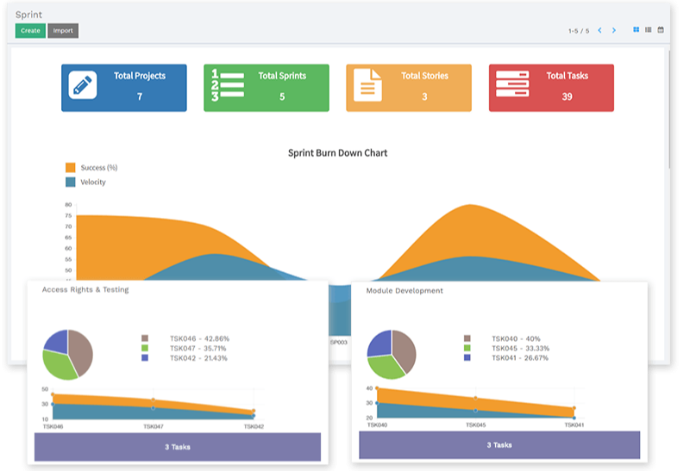This screenshot has height=471, width=690.
Task: Open 3 Tasks bar under Access Rights & Testing
Action: pyautogui.click(x=176, y=446)
